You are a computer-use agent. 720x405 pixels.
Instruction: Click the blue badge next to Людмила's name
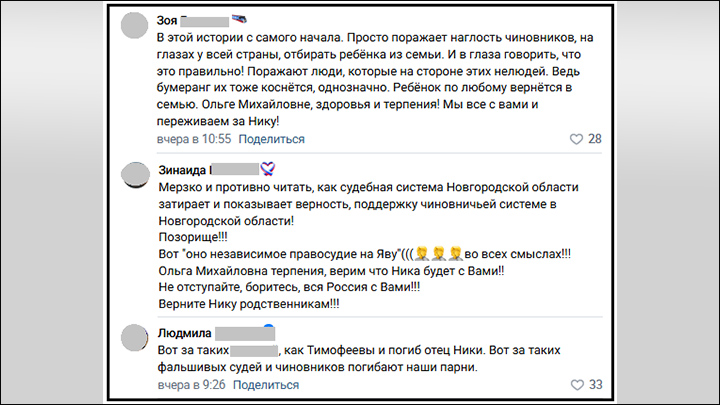(269, 328)
